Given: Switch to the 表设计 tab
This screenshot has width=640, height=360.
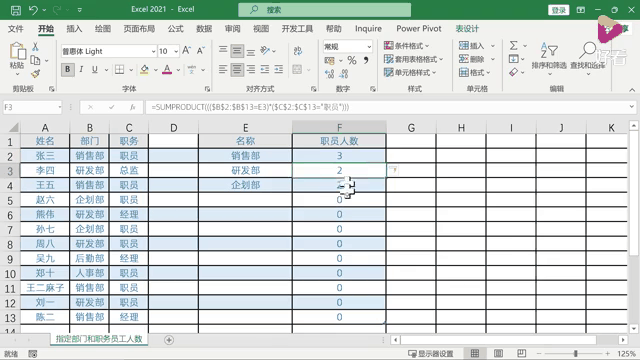Looking at the screenshot, I should point(467,29).
